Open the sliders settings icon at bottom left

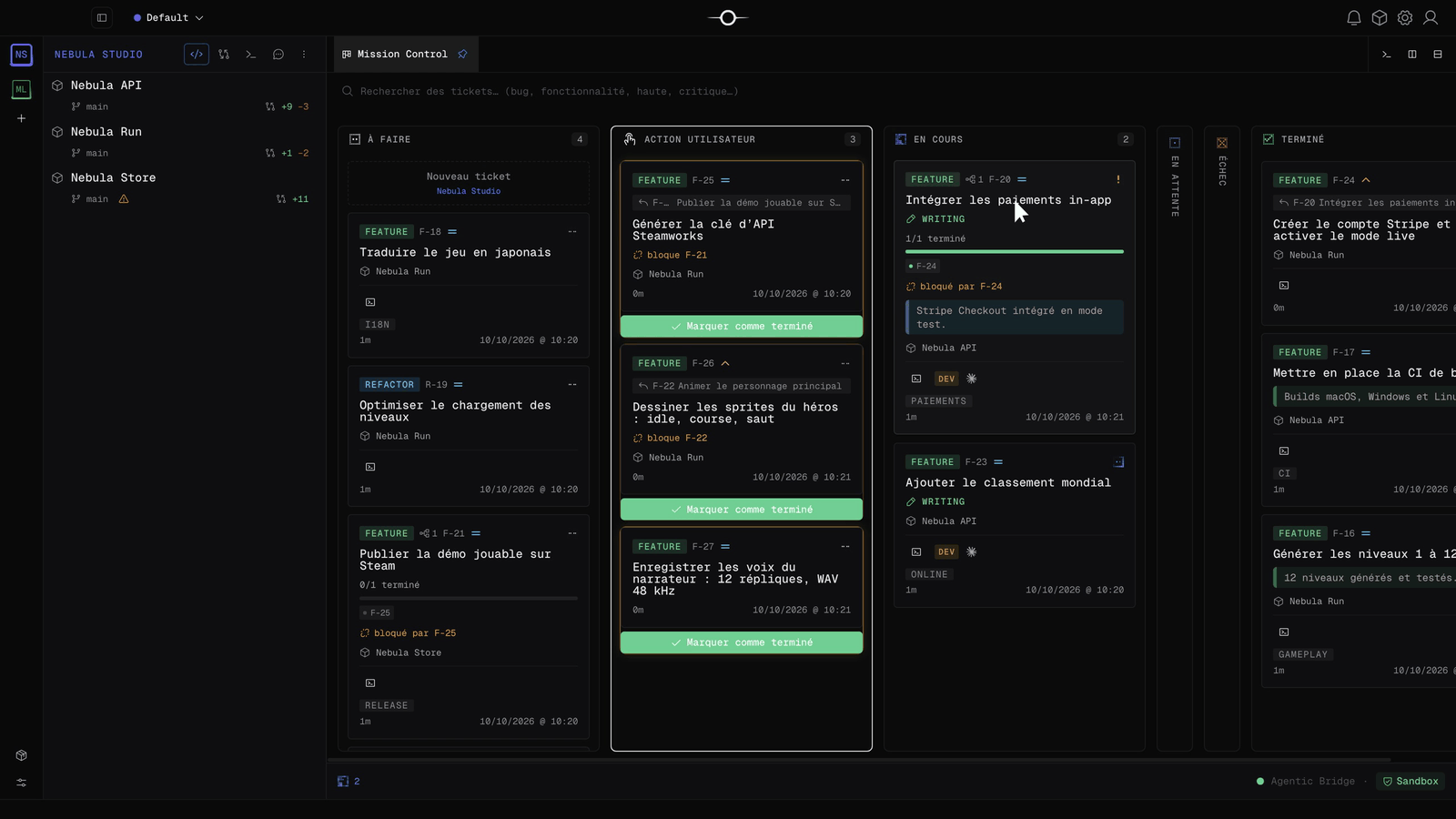point(21,783)
